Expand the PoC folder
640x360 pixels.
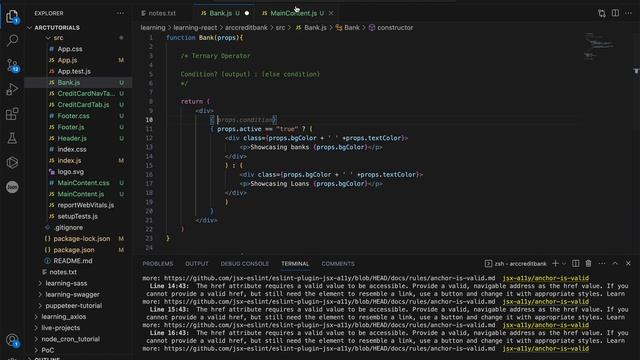pos(47,350)
